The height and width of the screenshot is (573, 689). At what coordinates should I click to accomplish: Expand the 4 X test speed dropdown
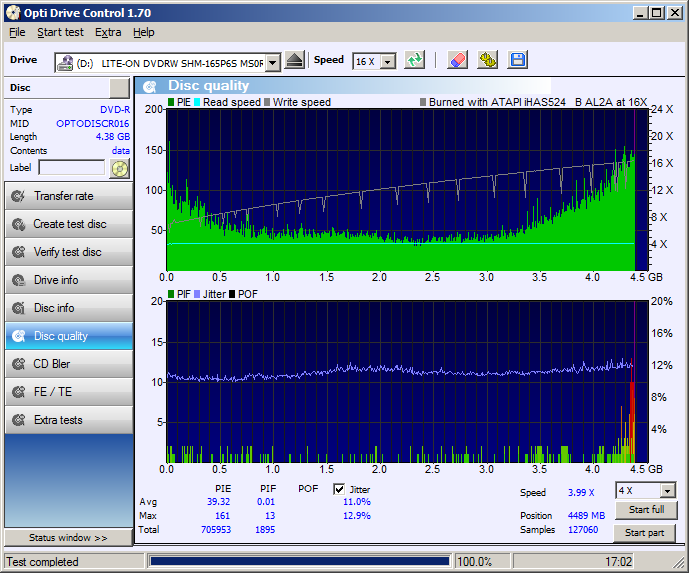667,490
